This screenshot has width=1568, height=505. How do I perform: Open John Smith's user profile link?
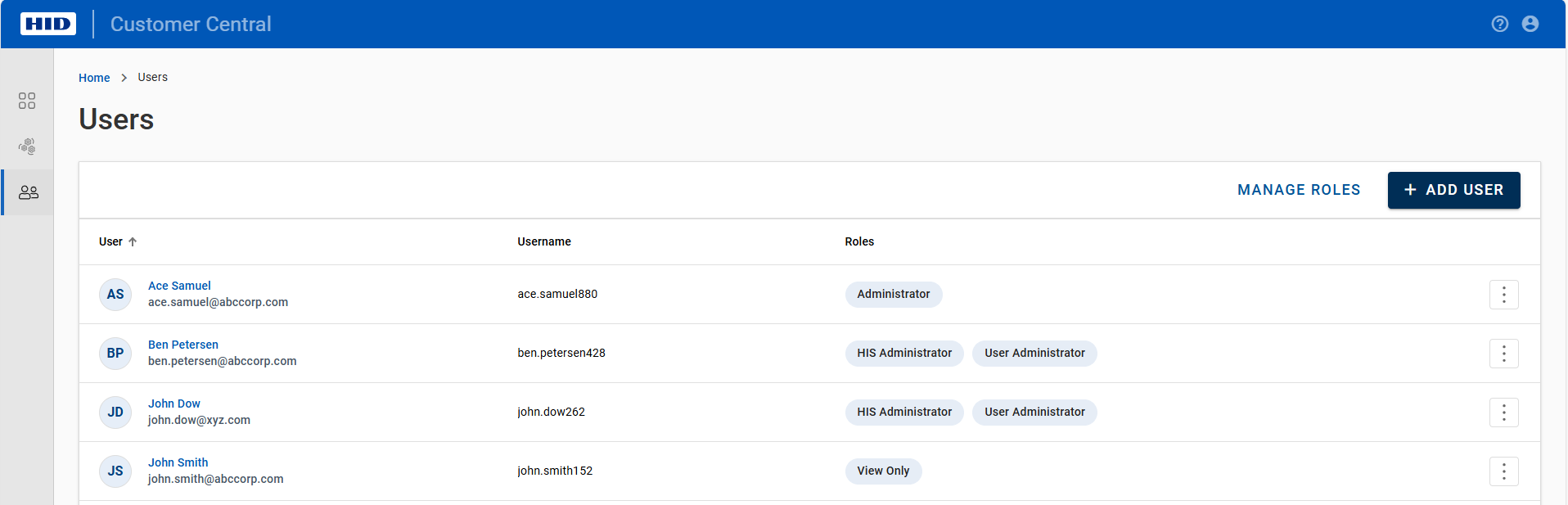(178, 462)
